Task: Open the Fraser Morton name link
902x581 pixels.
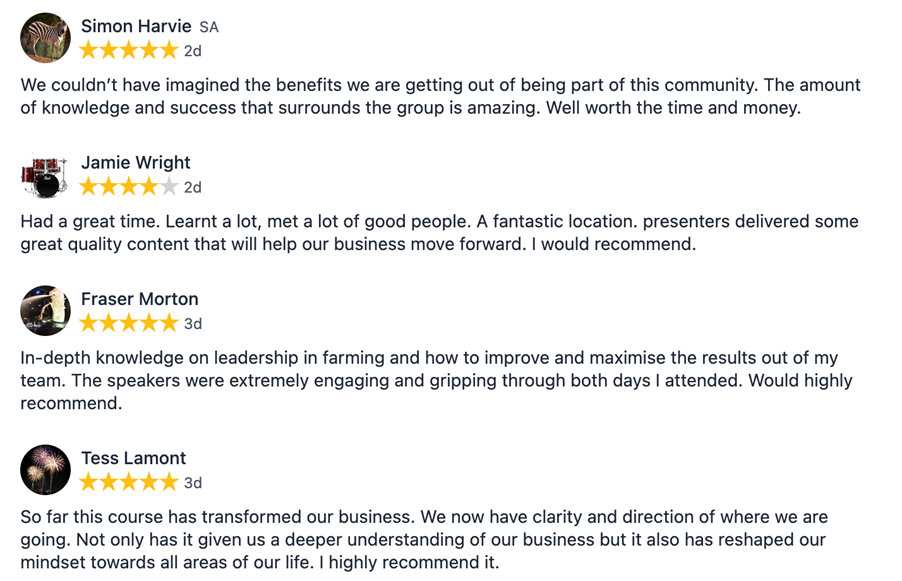Action: click(139, 298)
